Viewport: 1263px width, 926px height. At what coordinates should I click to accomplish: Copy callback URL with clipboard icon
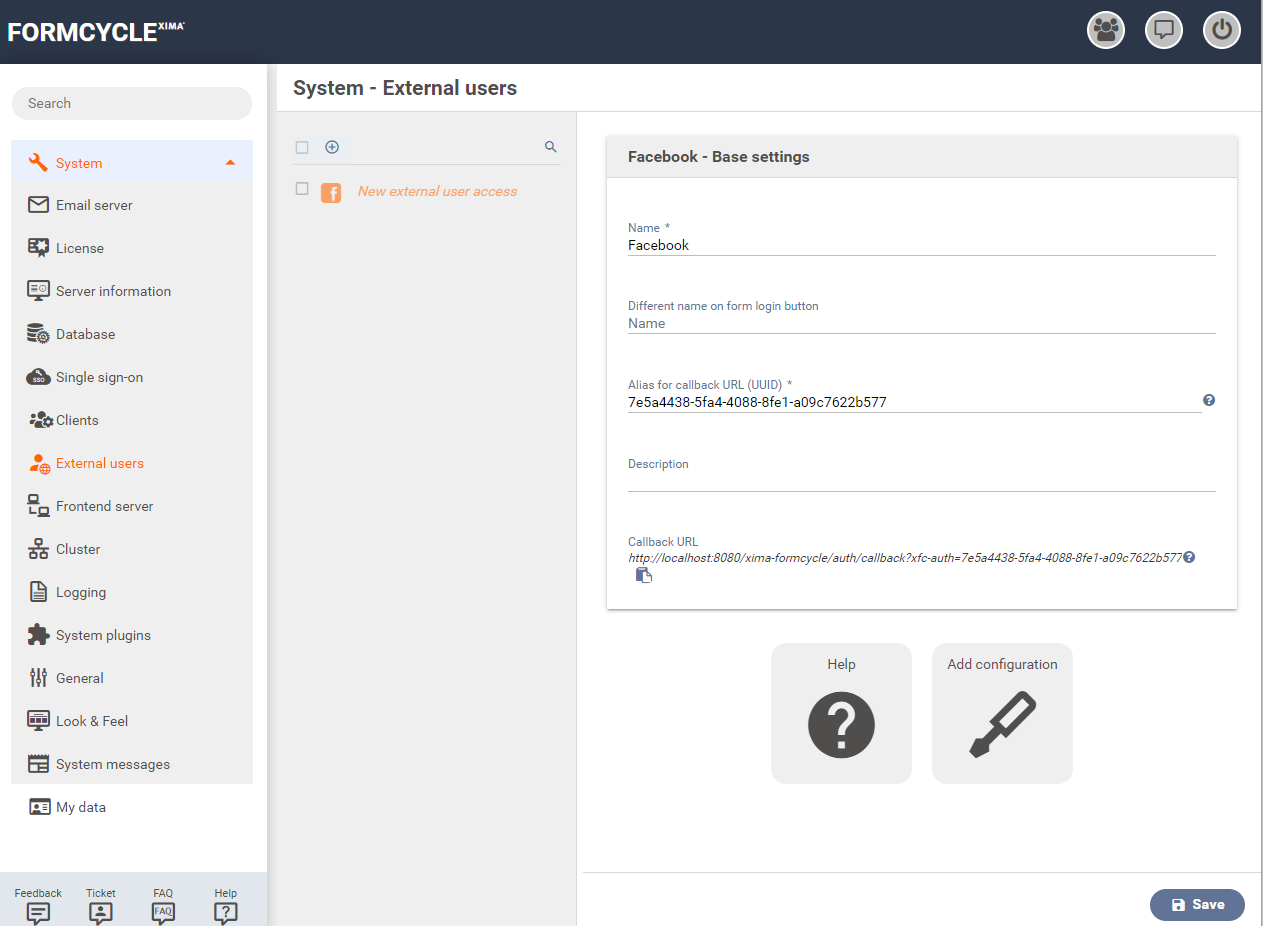tap(644, 575)
